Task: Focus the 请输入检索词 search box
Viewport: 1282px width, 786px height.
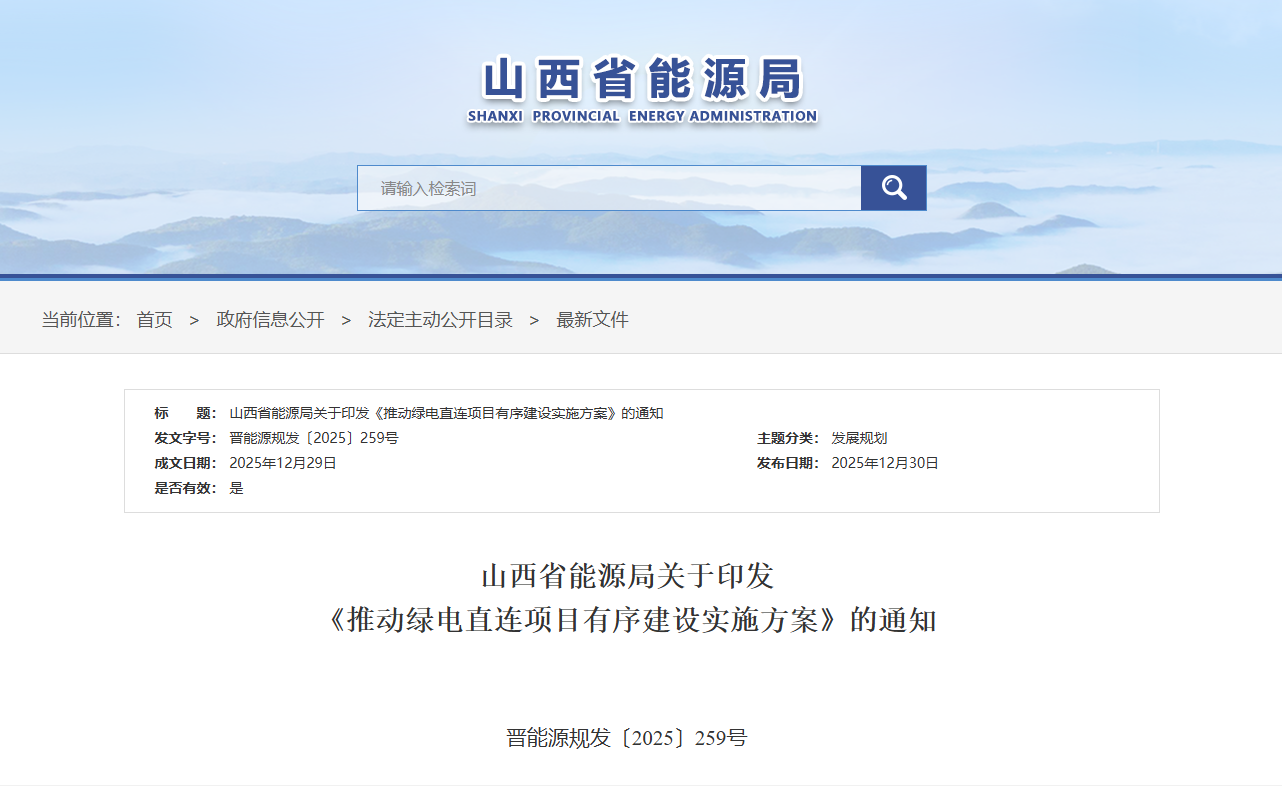Action: [x=608, y=188]
